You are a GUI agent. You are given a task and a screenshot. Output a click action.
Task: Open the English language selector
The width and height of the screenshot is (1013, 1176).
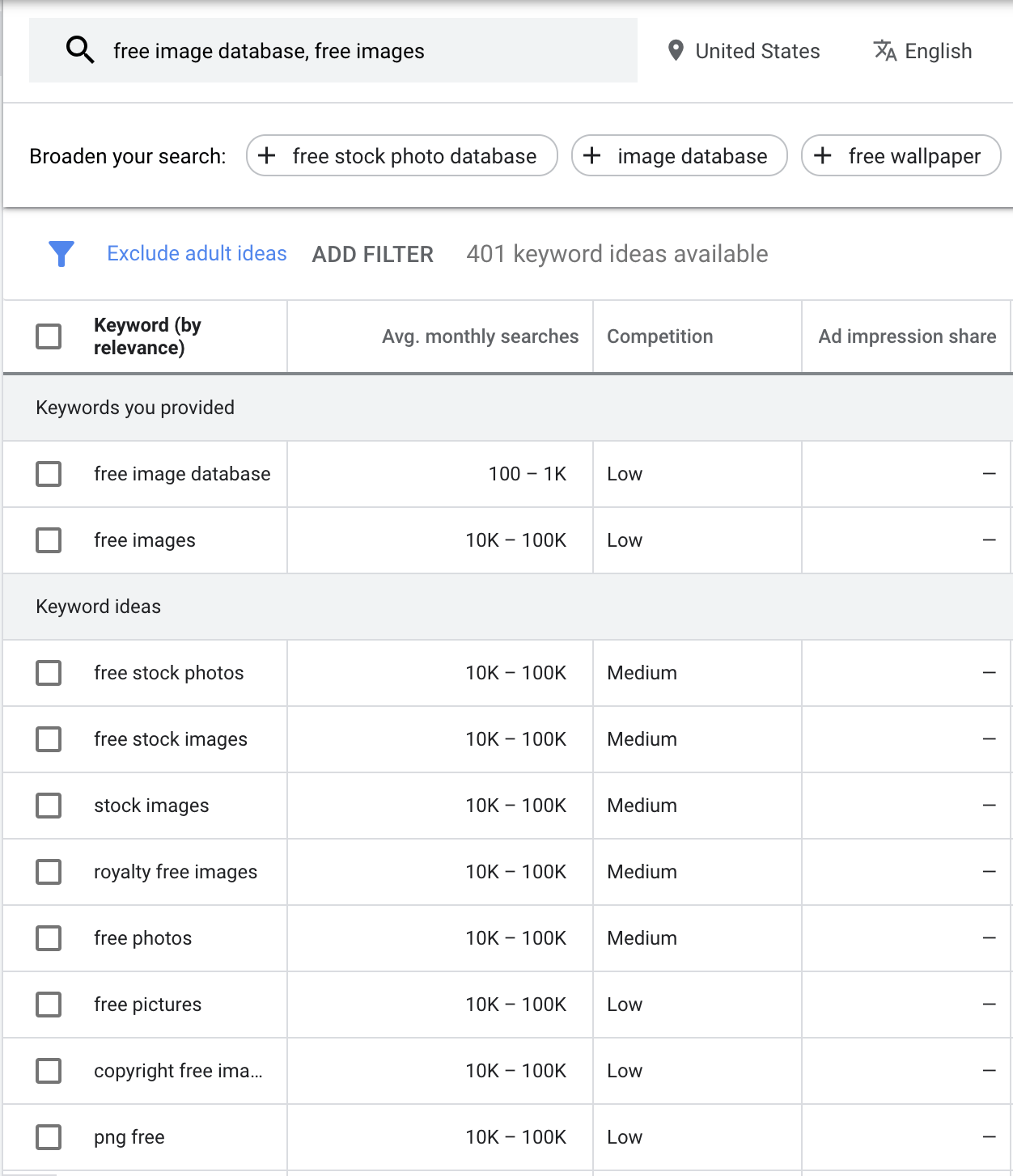tap(939, 50)
